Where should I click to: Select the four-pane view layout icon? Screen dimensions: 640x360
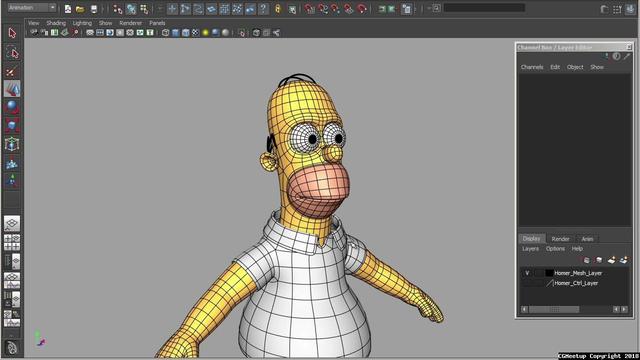[12, 242]
